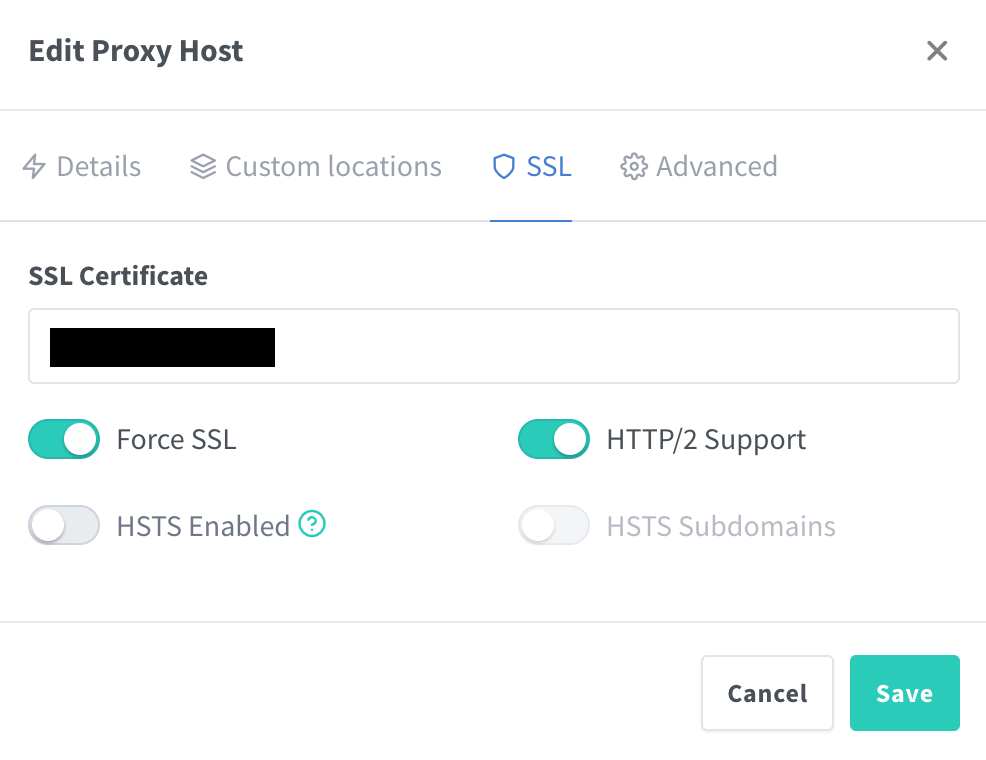
Task: Click the lightning bolt icon beside Details
Action: click(34, 166)
